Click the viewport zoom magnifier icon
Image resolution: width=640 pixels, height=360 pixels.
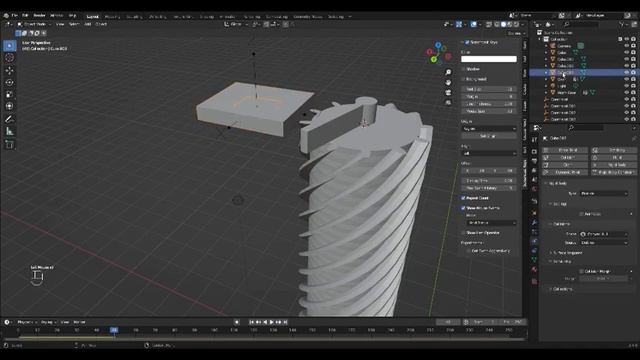[448, 72]
